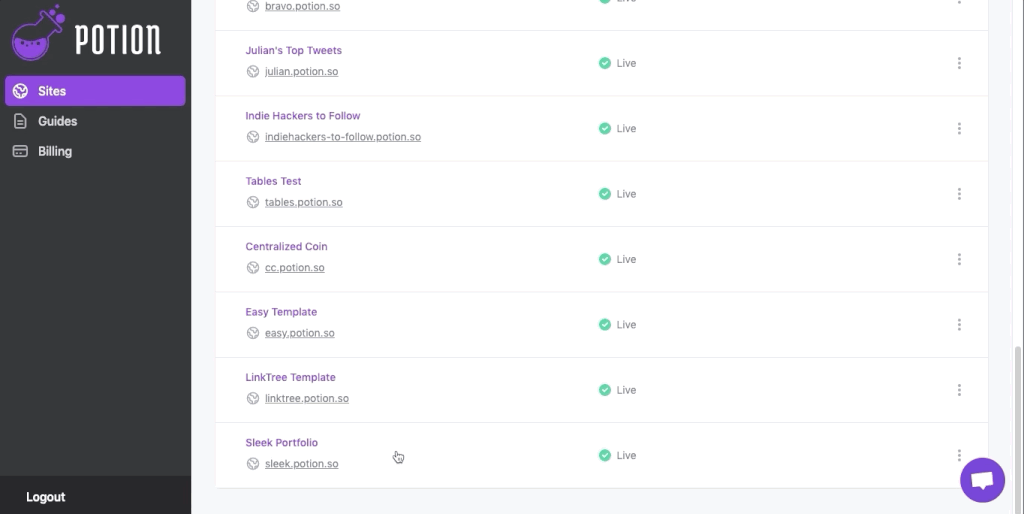
Task: Click globe icon beside tables.potion.so
Action: (253, 202)
